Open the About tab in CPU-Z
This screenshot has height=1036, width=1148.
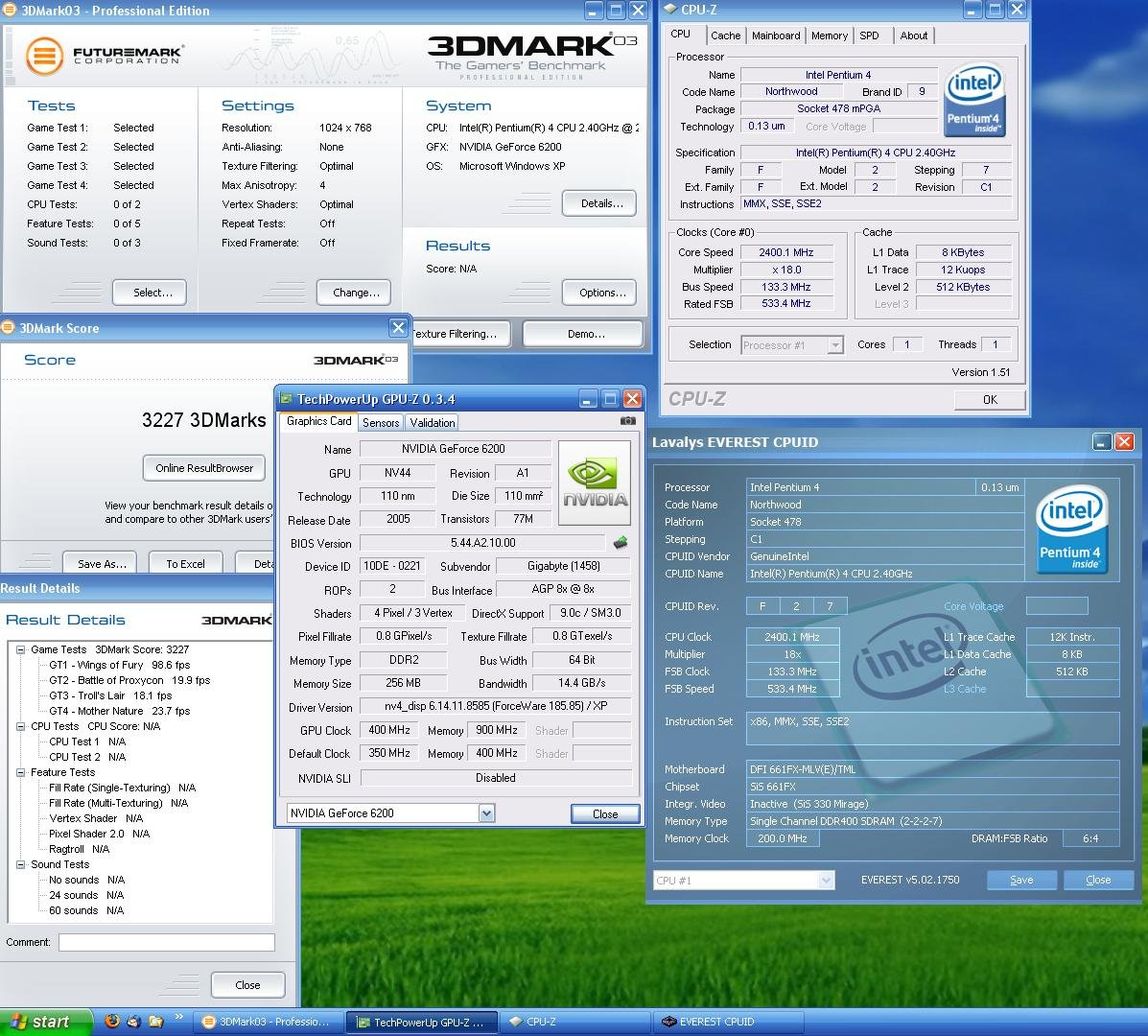click(x=913, y=35)
